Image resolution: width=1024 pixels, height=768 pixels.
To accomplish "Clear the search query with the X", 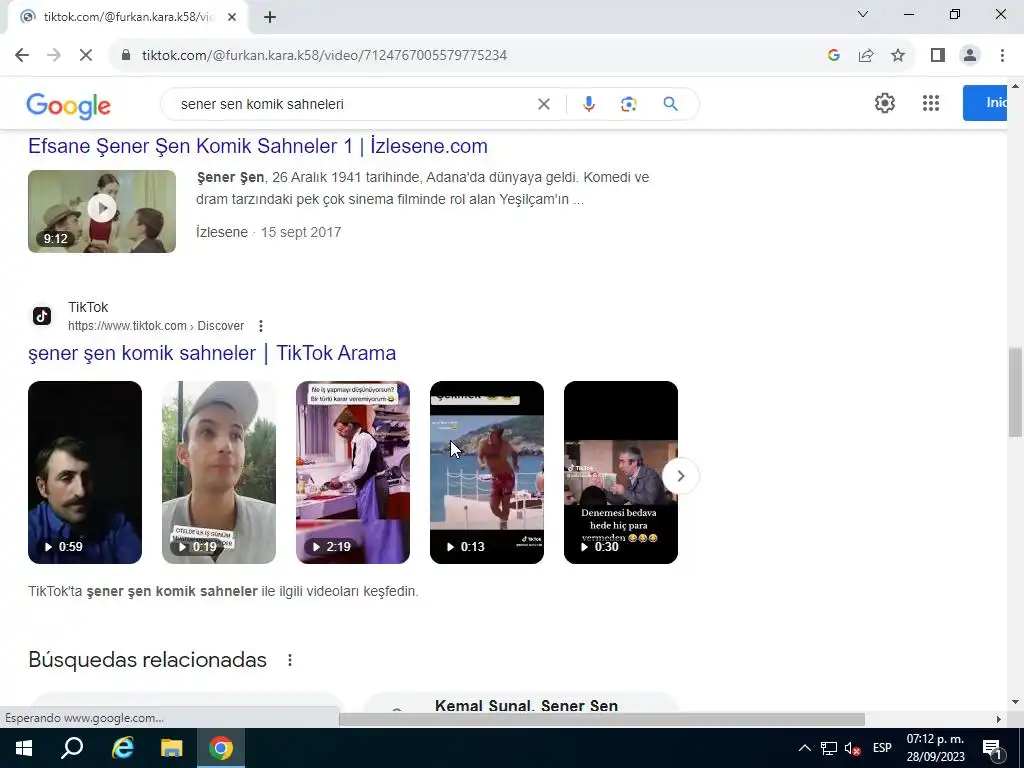I will coord(543,104).
